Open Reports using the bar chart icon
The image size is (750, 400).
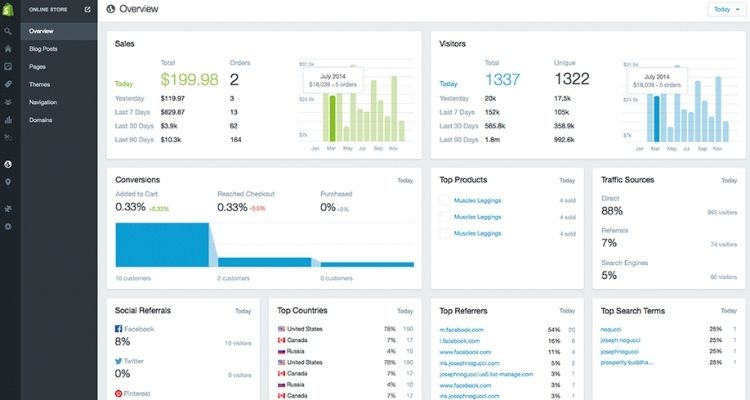pyautogui.click(x=9, y=120)
